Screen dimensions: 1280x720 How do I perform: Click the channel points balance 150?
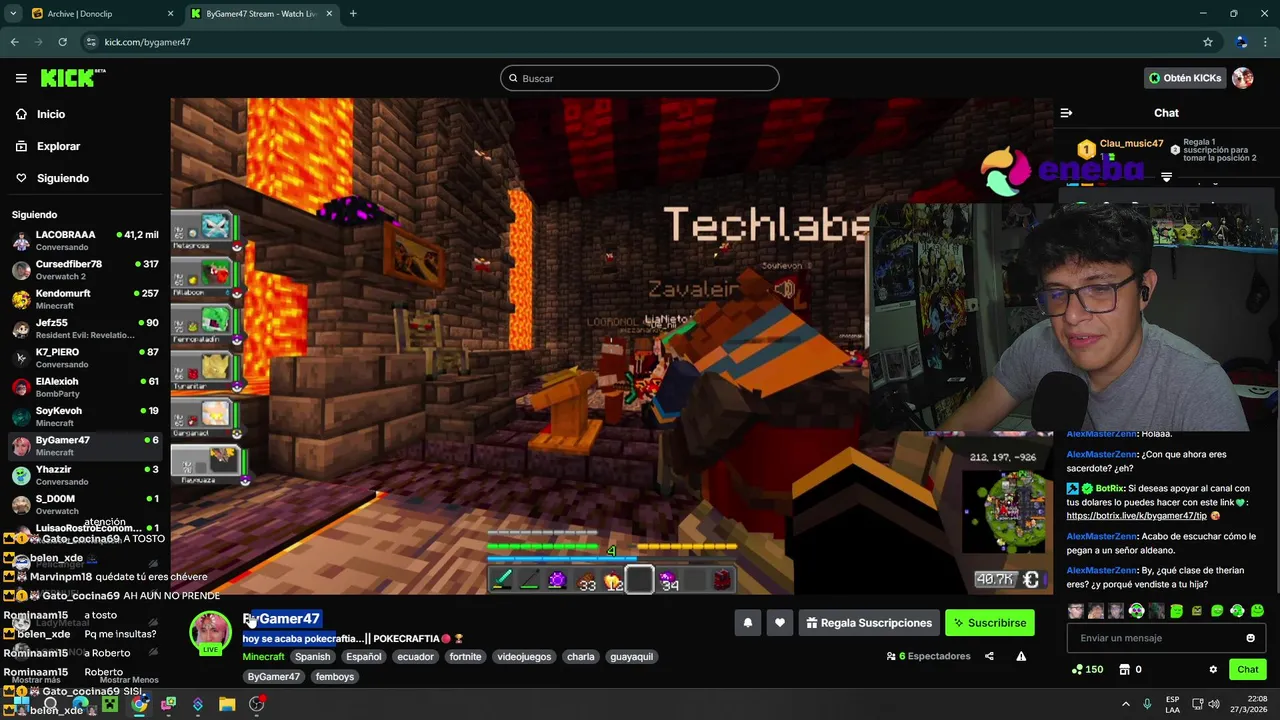1087,669
